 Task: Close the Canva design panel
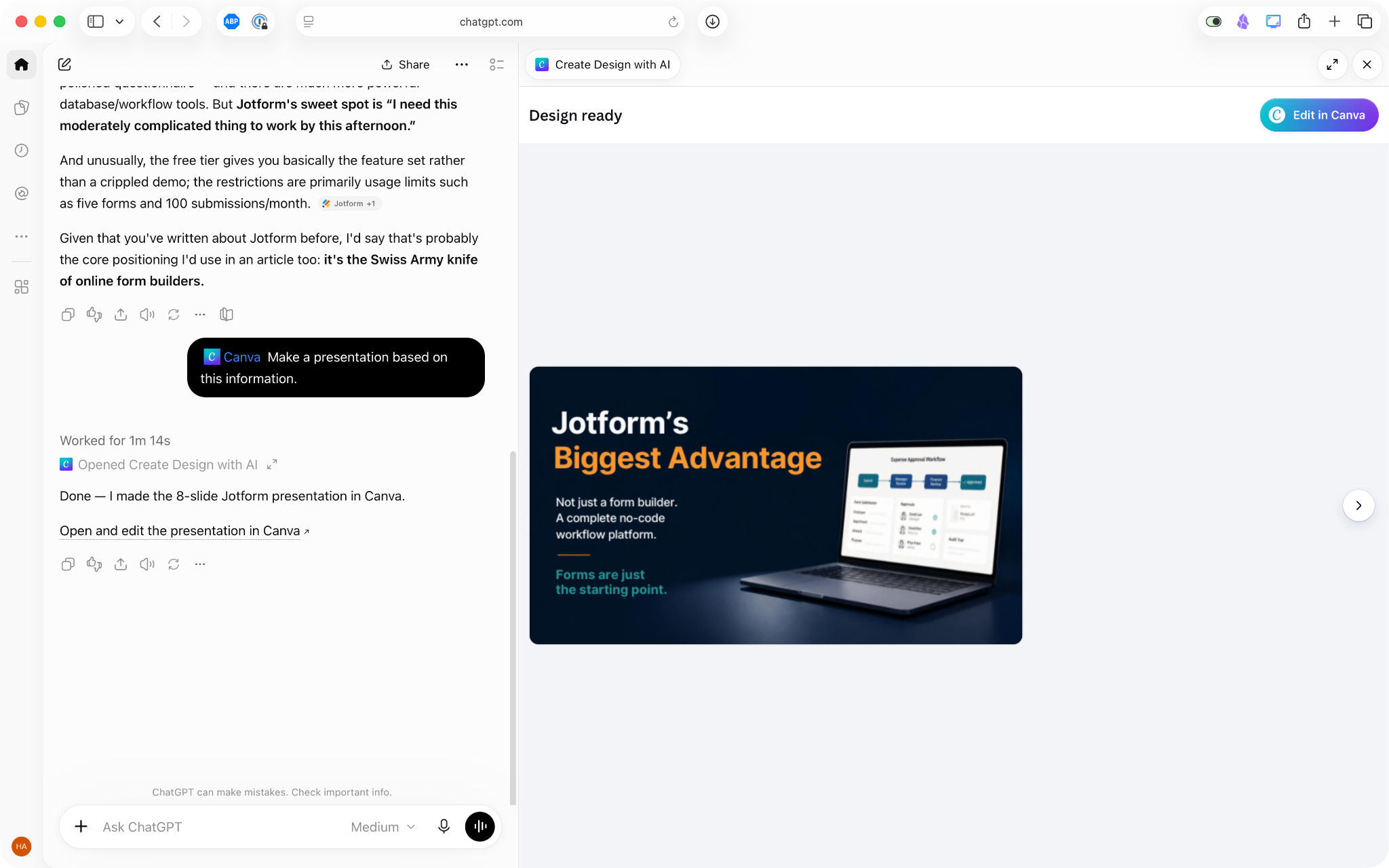click(1367, 64)
